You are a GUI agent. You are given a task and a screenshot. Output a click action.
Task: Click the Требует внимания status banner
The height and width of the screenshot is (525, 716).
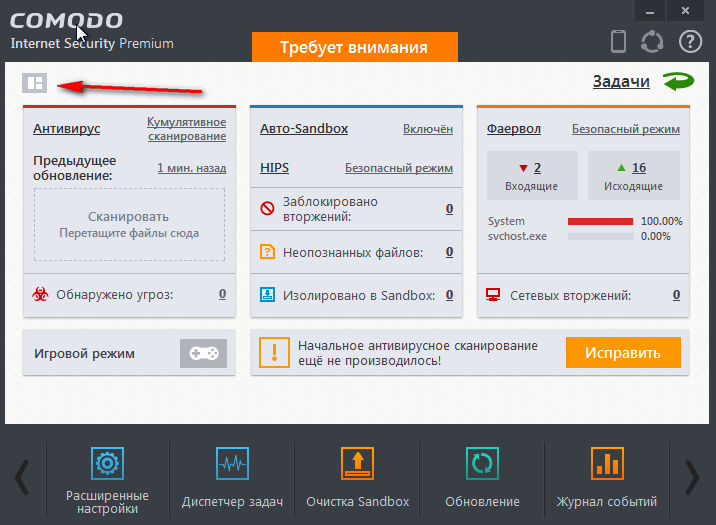point(354,47)
